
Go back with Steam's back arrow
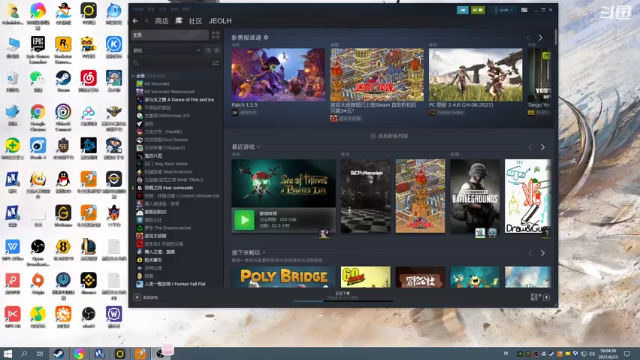(135, 21)
